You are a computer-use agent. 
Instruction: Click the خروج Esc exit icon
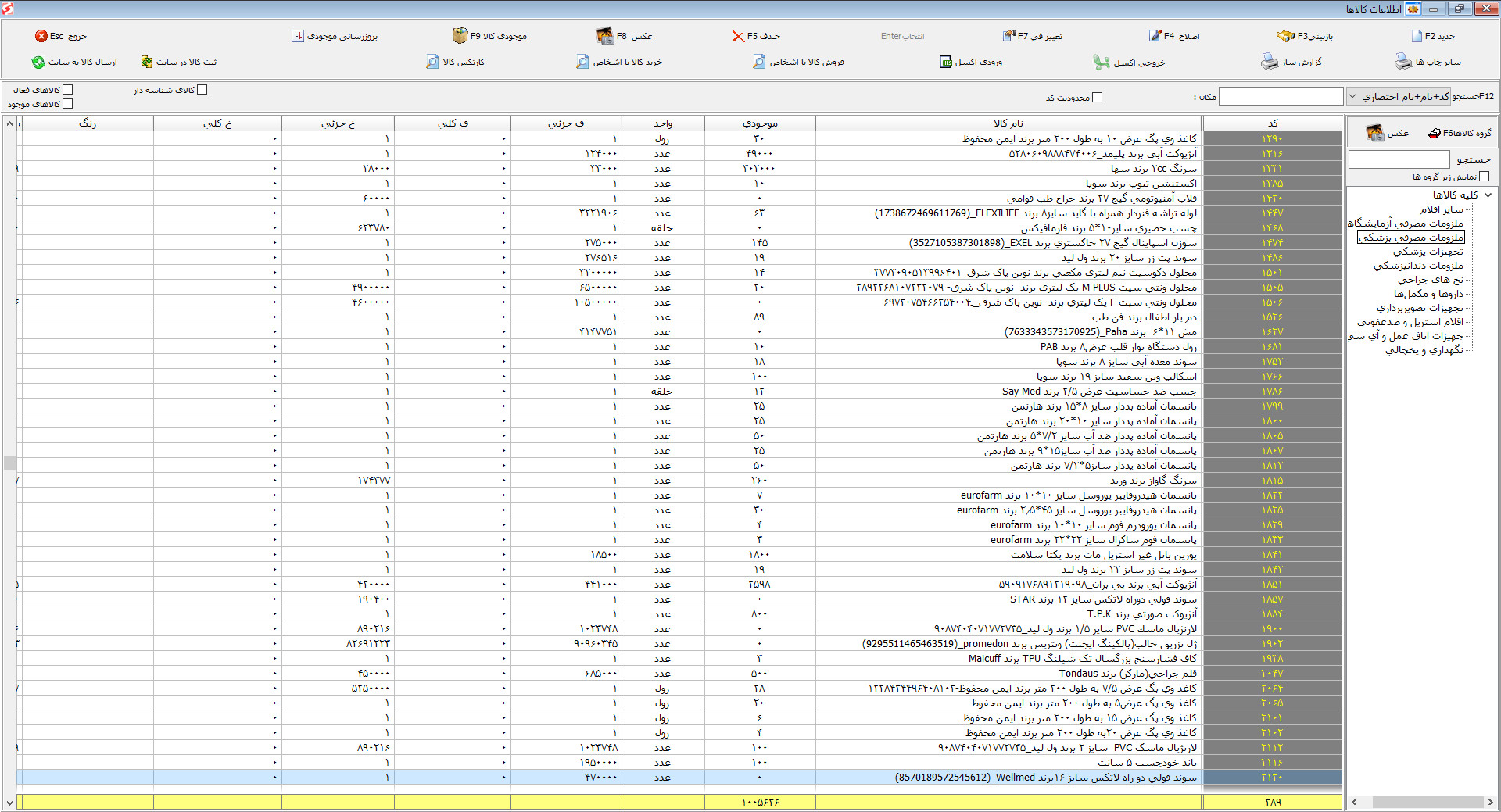tap(41, 36)
